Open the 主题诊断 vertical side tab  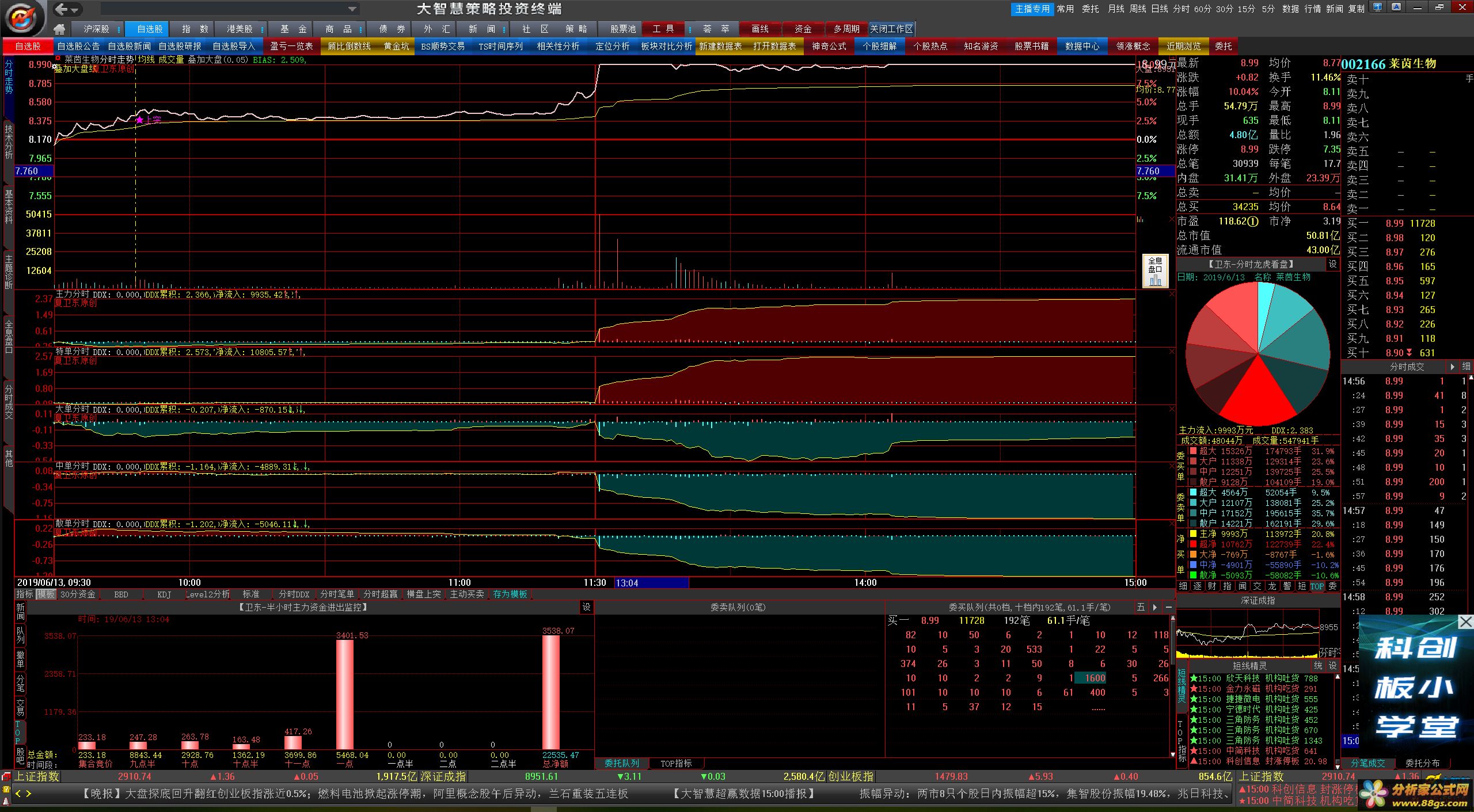pyautogui.click(x=8, y=272)
